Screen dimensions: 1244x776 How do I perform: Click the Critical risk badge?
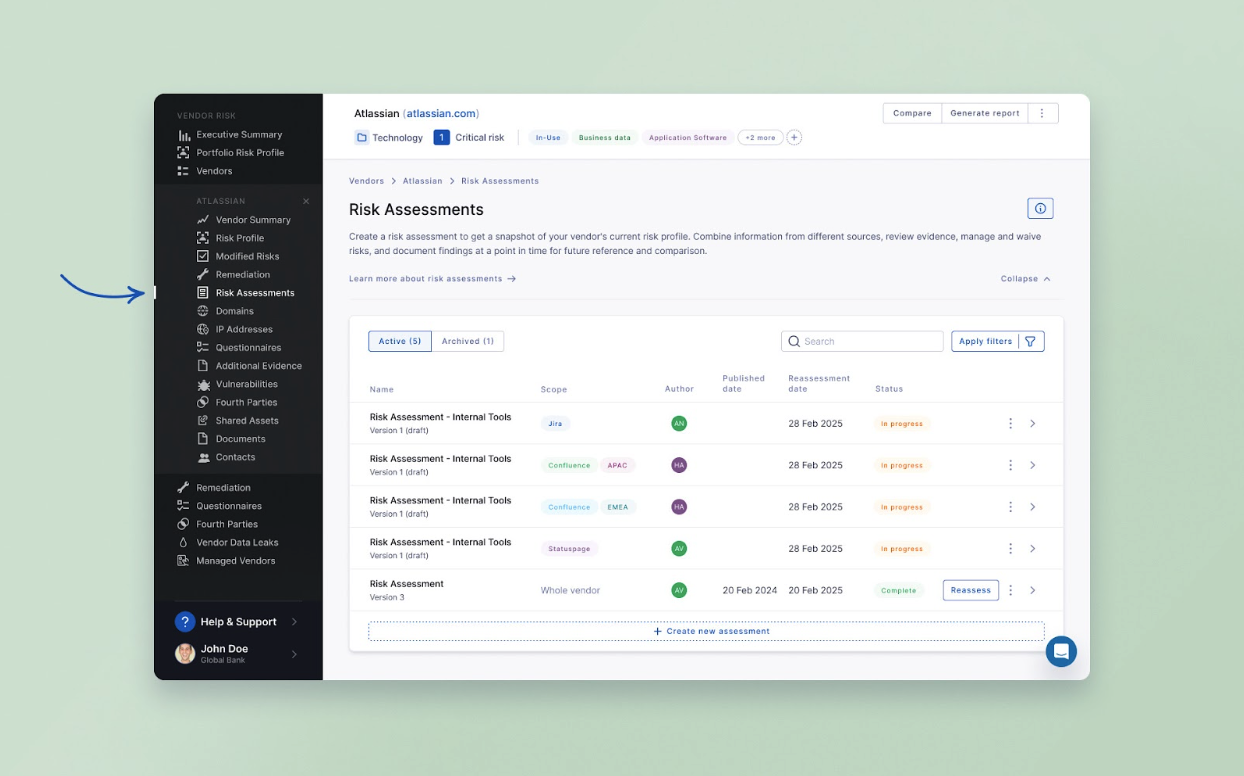[469, 137]
